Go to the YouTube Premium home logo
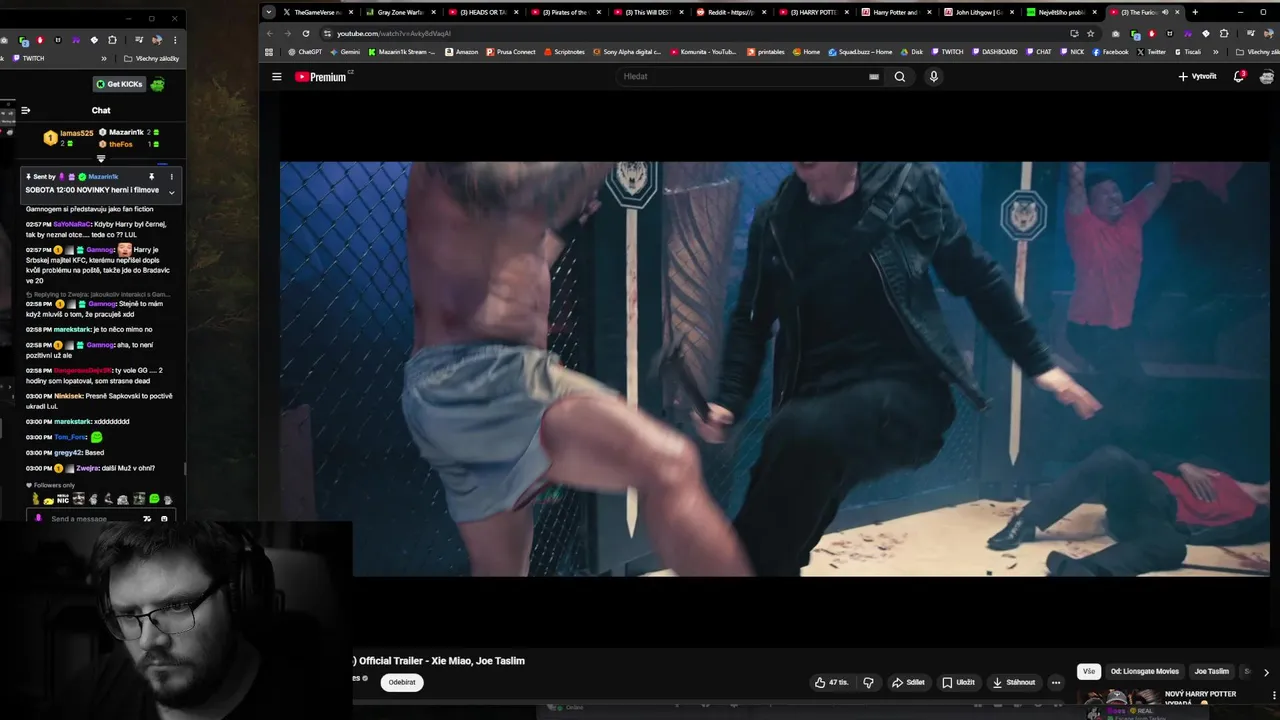Image resolution: width=1280 pixels, height=720 pixels. coord(320,76)
